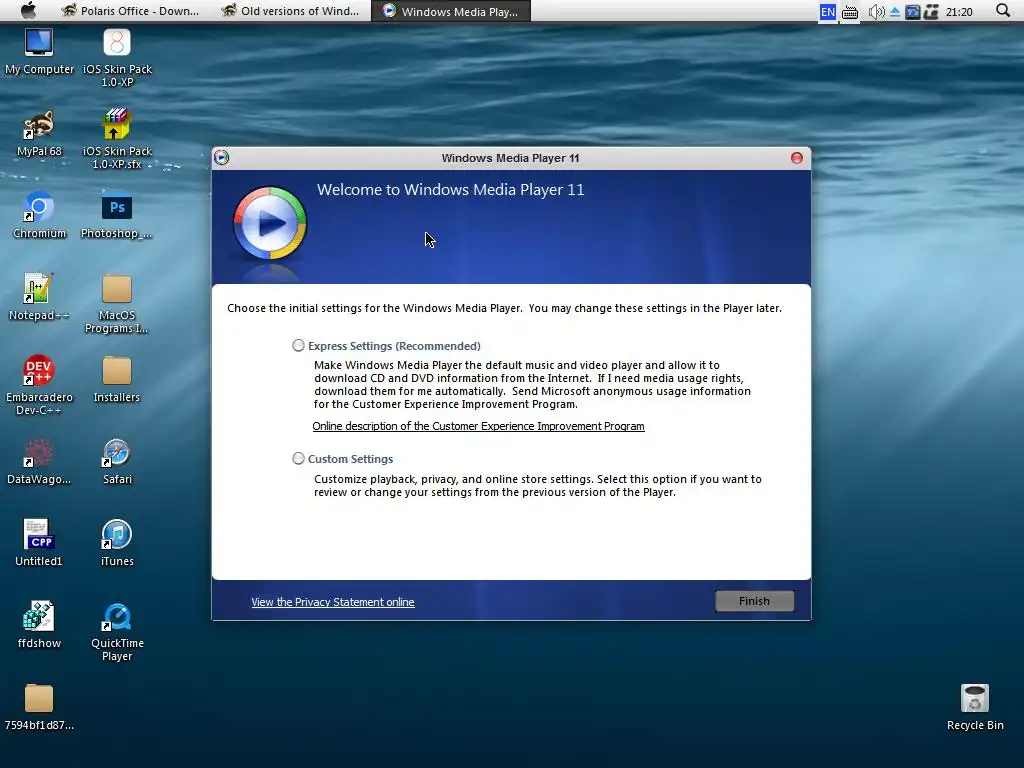Open the Apple menu icon
The height and width of the screenshot is (768, 1024).
click(x=29, y=10)
